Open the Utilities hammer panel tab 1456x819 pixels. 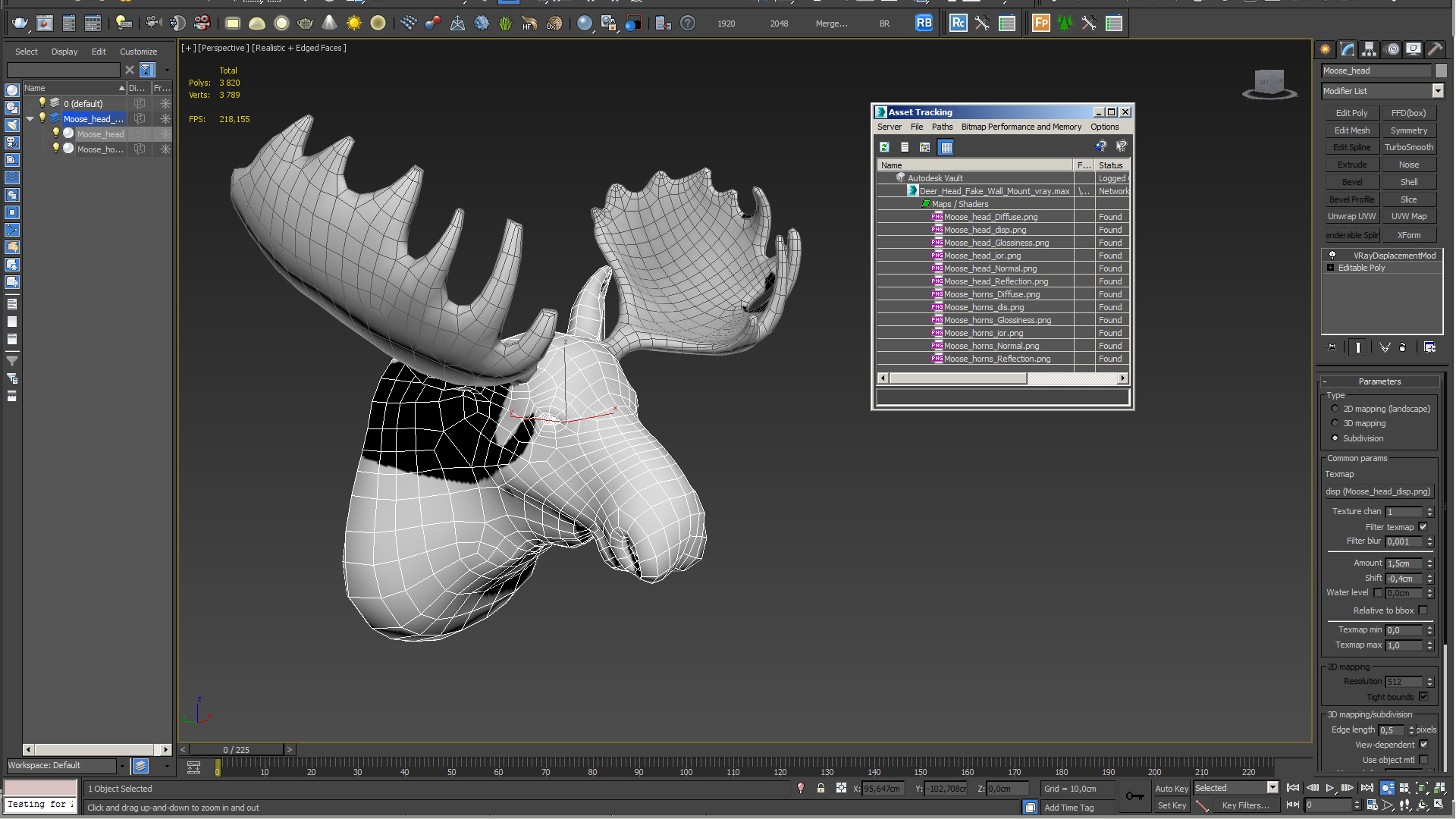coord(1436,49)
